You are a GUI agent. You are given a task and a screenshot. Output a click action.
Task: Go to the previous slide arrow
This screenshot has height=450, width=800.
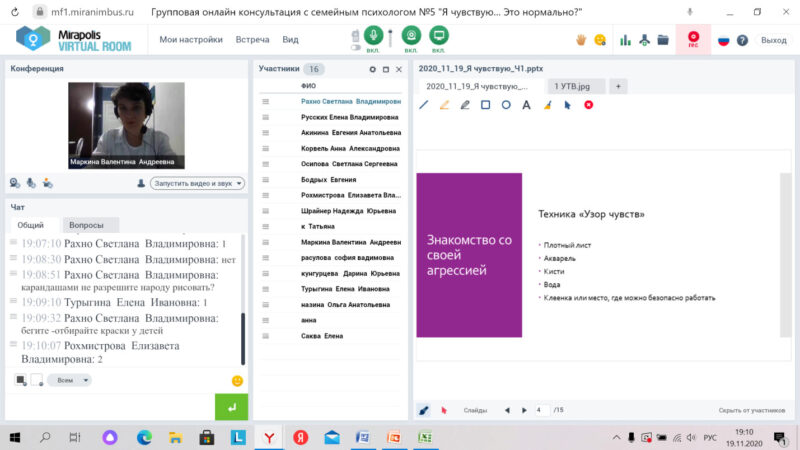point(507,410)
